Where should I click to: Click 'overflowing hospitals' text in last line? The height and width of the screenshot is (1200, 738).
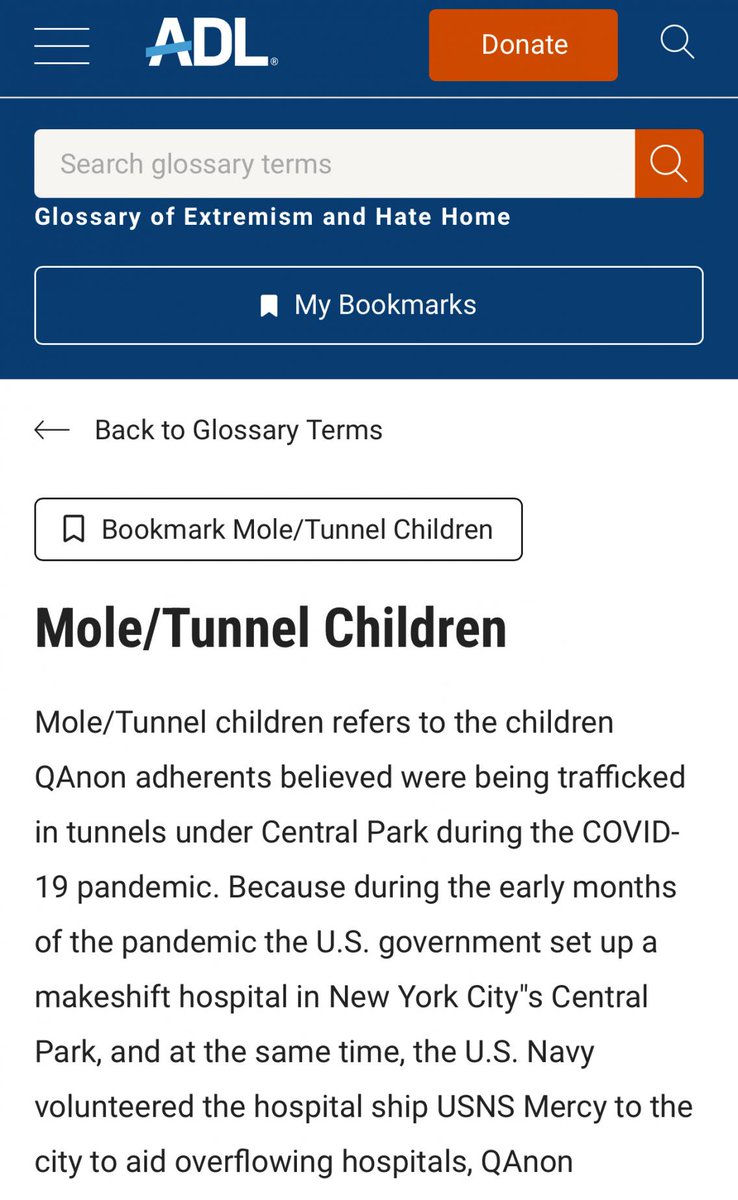pyautogui.click(x=312, y=1162)
